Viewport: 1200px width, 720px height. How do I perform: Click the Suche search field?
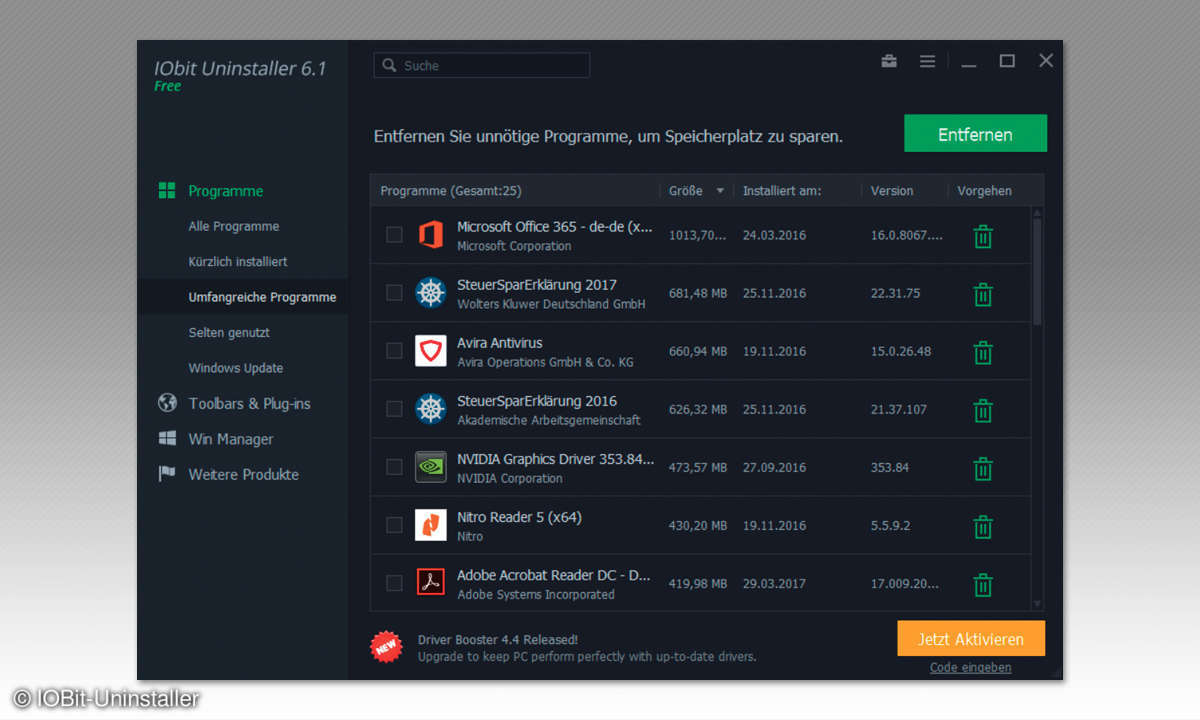click(x=482, y=65)
